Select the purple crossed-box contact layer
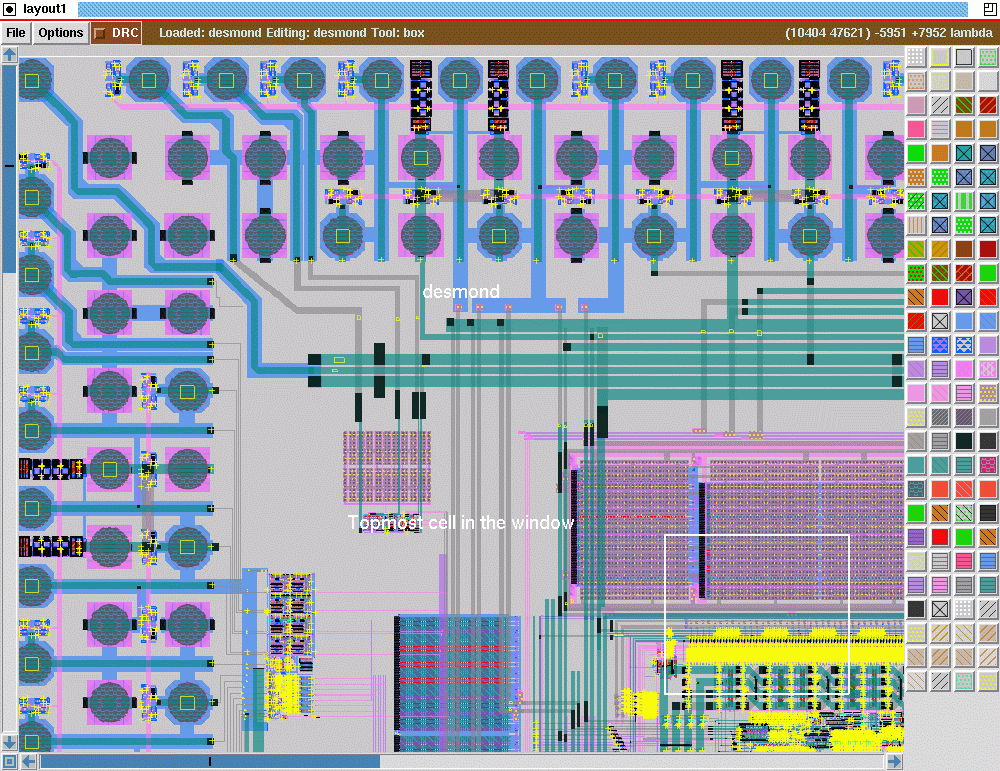The image size is (1000, 771). 964,296
